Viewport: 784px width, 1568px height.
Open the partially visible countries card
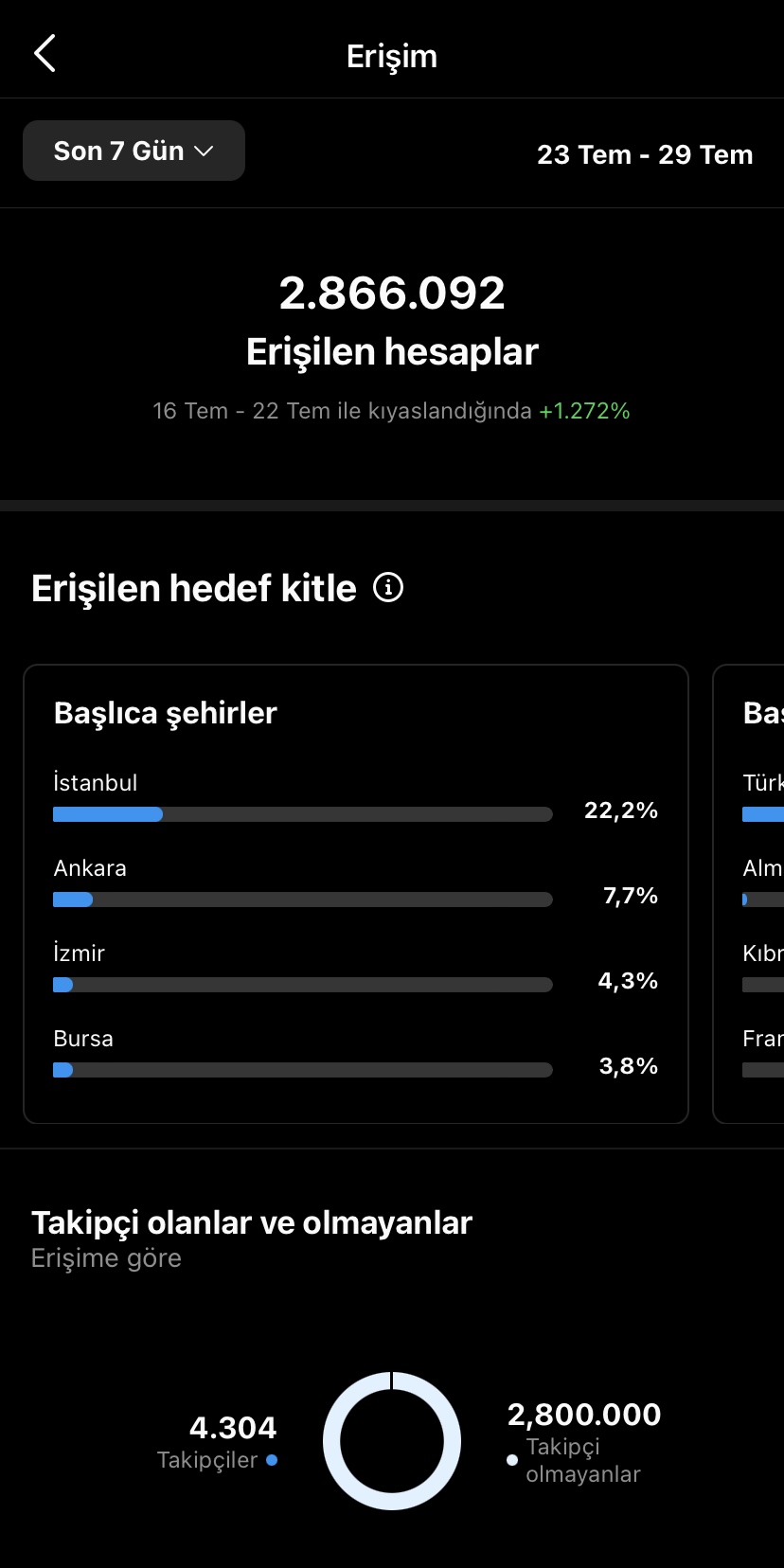click(748, 894)
